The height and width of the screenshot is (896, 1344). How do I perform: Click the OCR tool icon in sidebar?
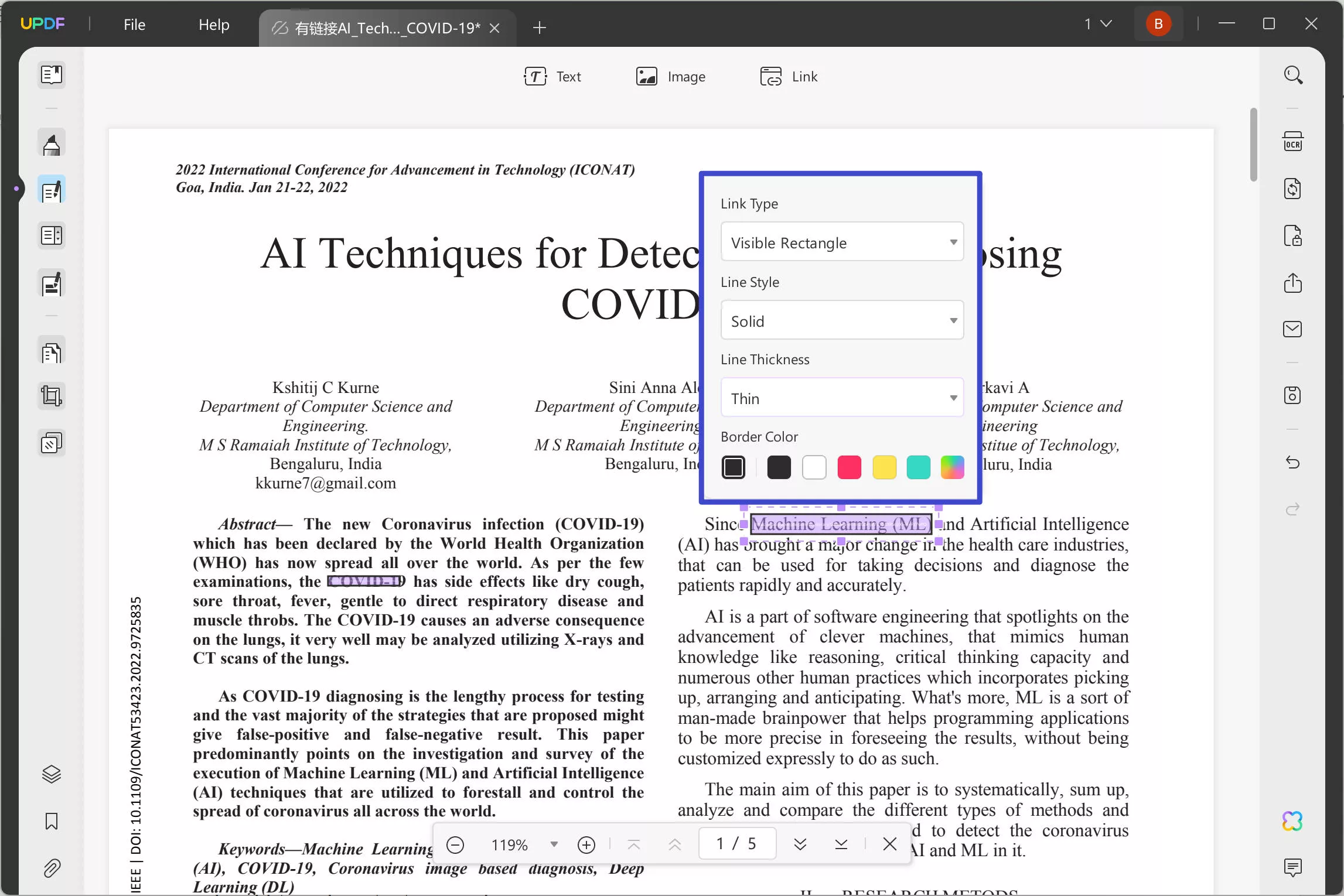[1293, 140]
